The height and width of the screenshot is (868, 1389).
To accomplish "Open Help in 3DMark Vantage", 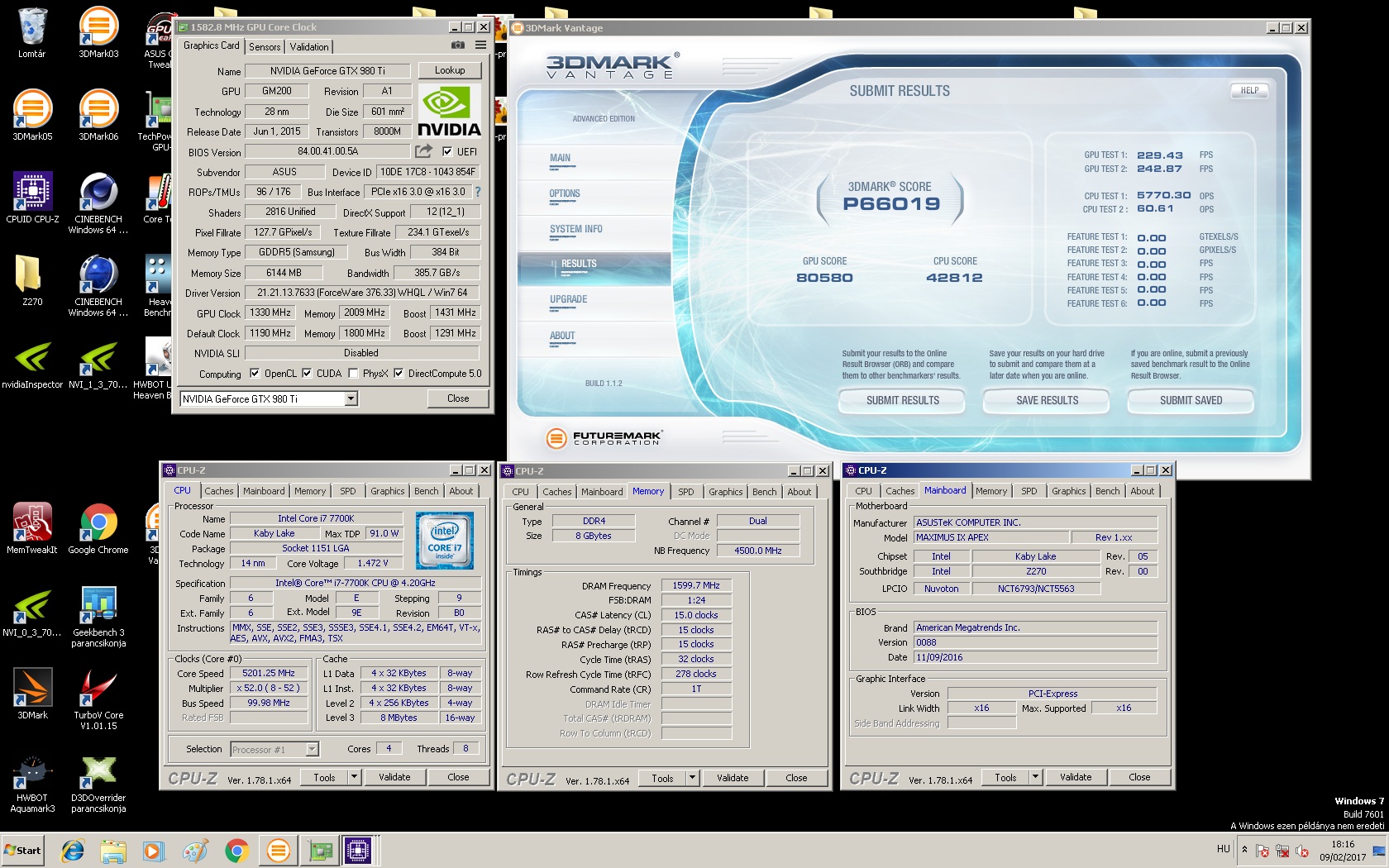I will click(x=1249, y=91).
